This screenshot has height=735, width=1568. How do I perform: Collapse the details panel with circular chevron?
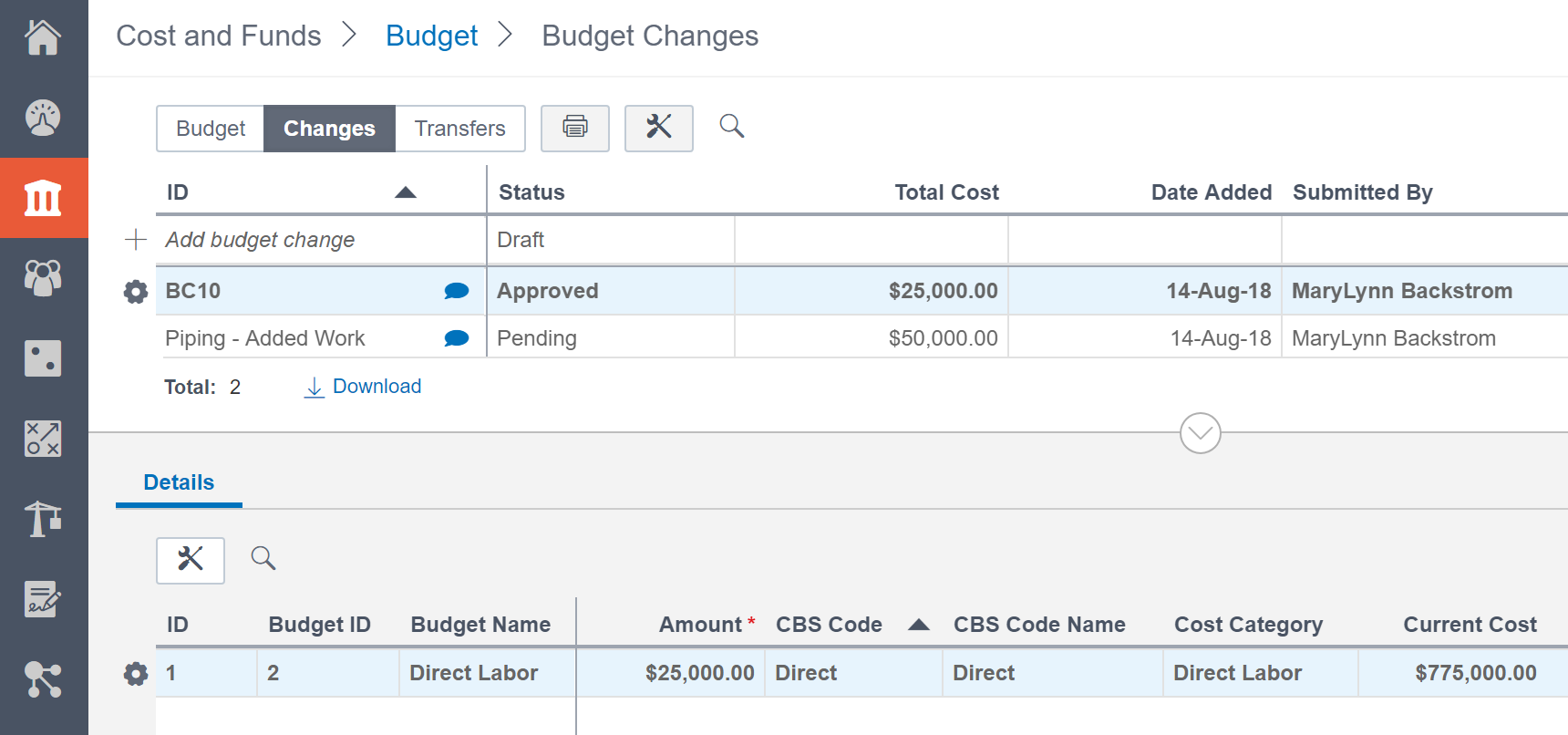pyautogui.click(x=1200, y=433)
